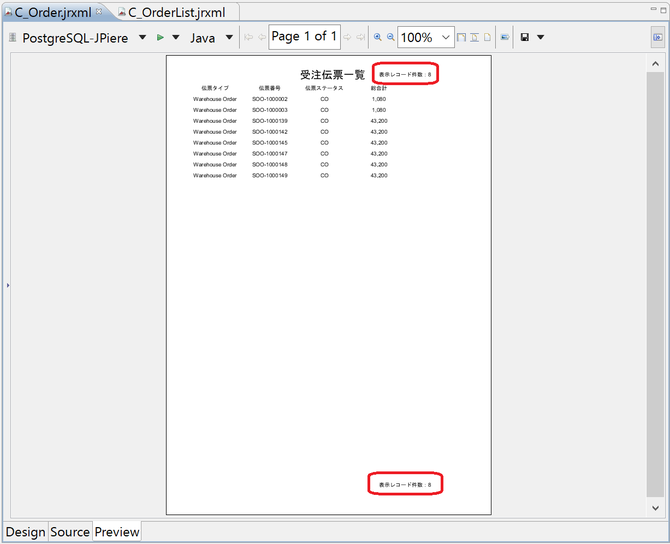The image size is (670, 544).
Task: Click the 総合計 column header
Action: (379, 88)
